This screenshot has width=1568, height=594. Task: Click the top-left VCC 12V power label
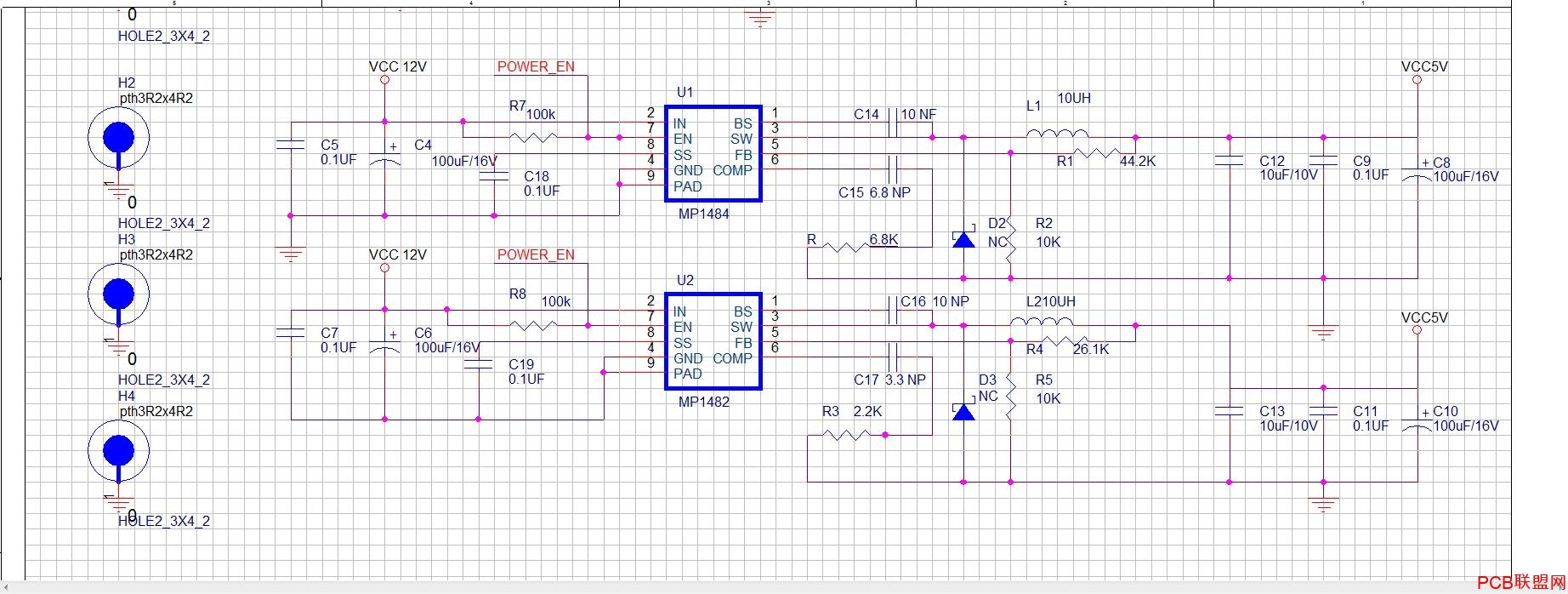pyautogui.click(x=398, y=66)
